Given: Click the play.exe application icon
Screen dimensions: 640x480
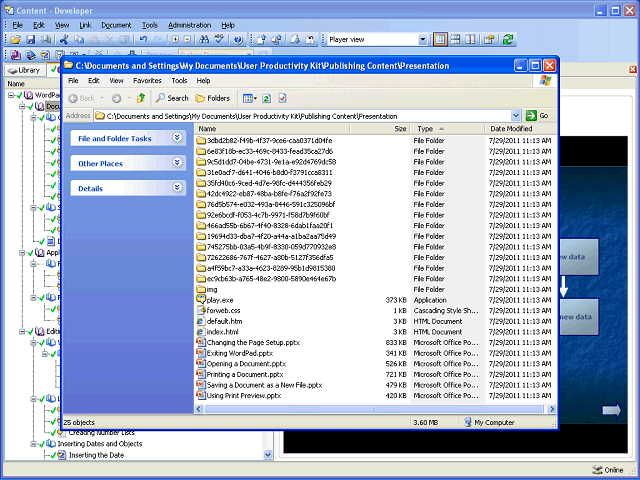Looking at the screenshot, I should point(200,300).
